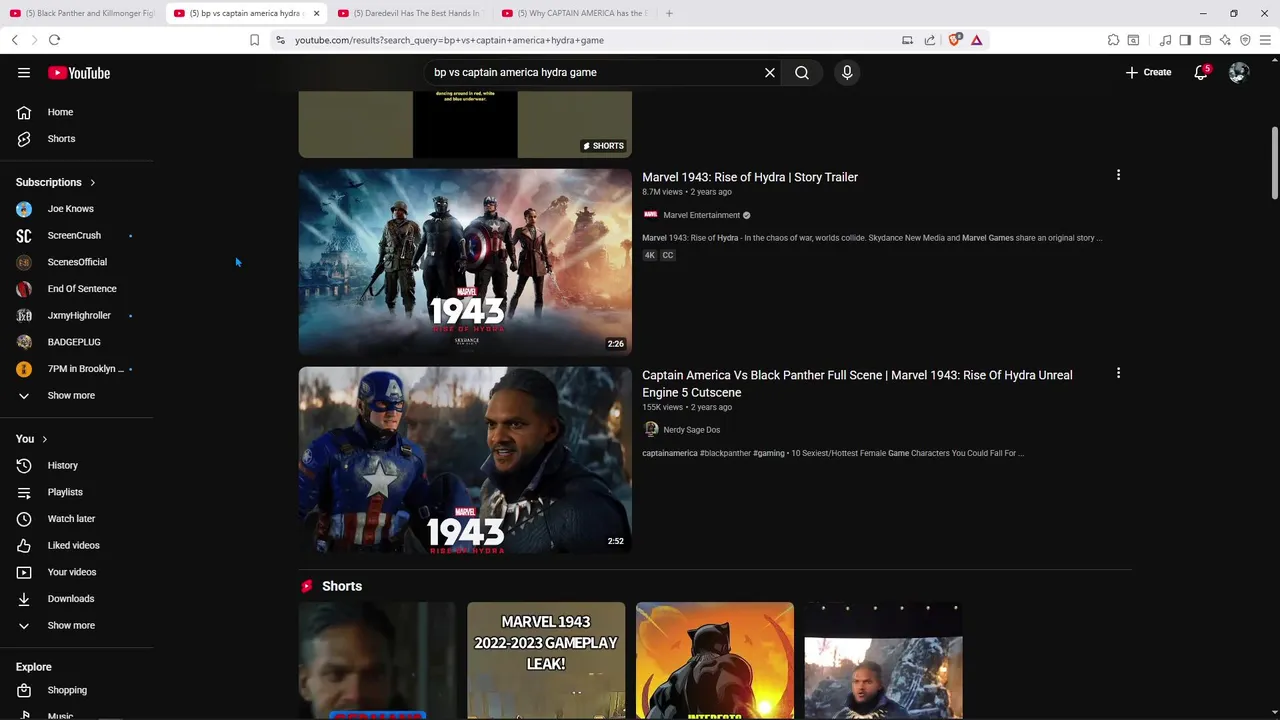The height and width of the screenshot is (720, 1280).
Task: Open more options for Story Trailer video
Action: [1118, 175]
